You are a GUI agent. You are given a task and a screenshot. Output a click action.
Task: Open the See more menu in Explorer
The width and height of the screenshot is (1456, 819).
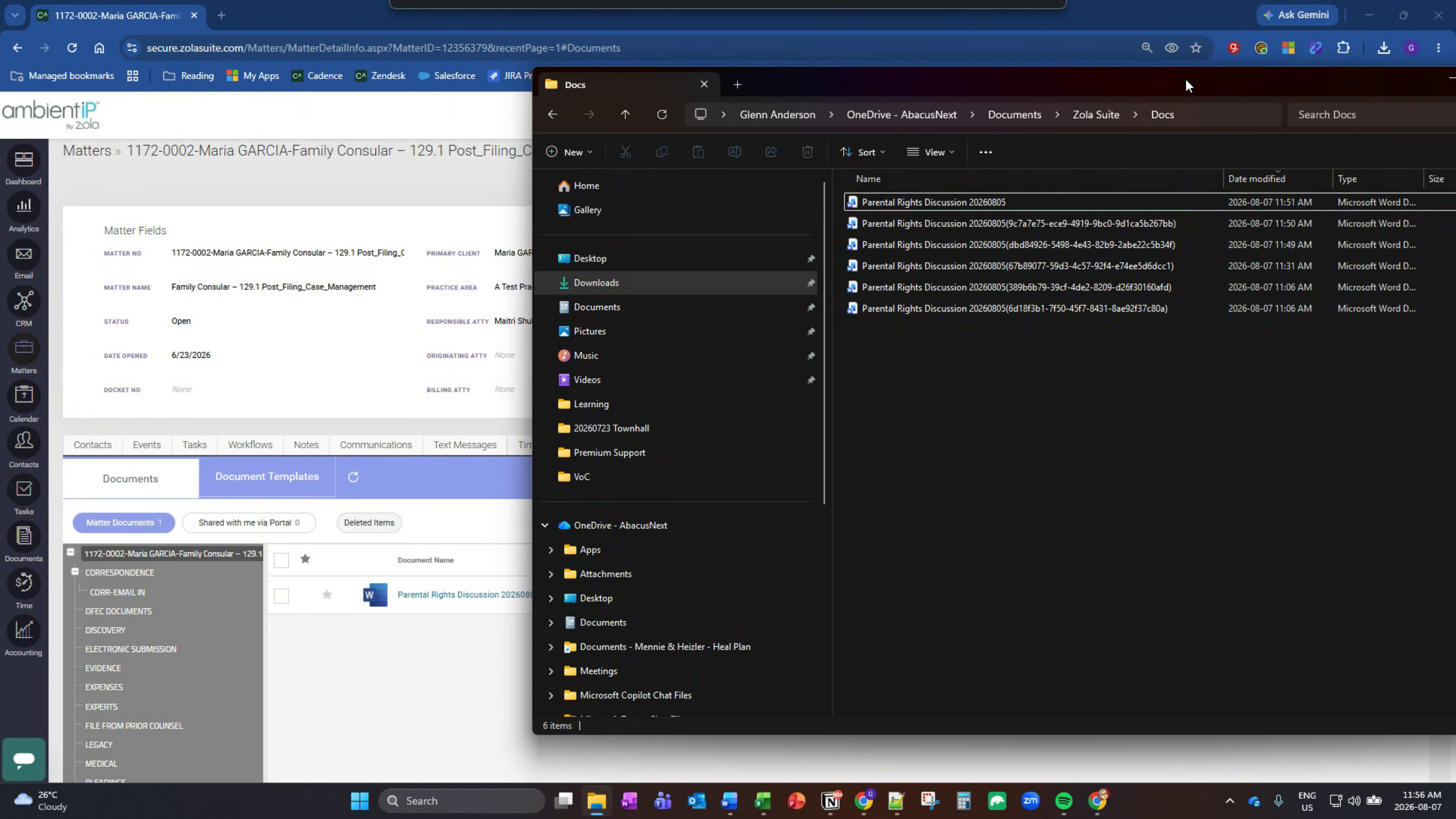(x=986, y=152)
